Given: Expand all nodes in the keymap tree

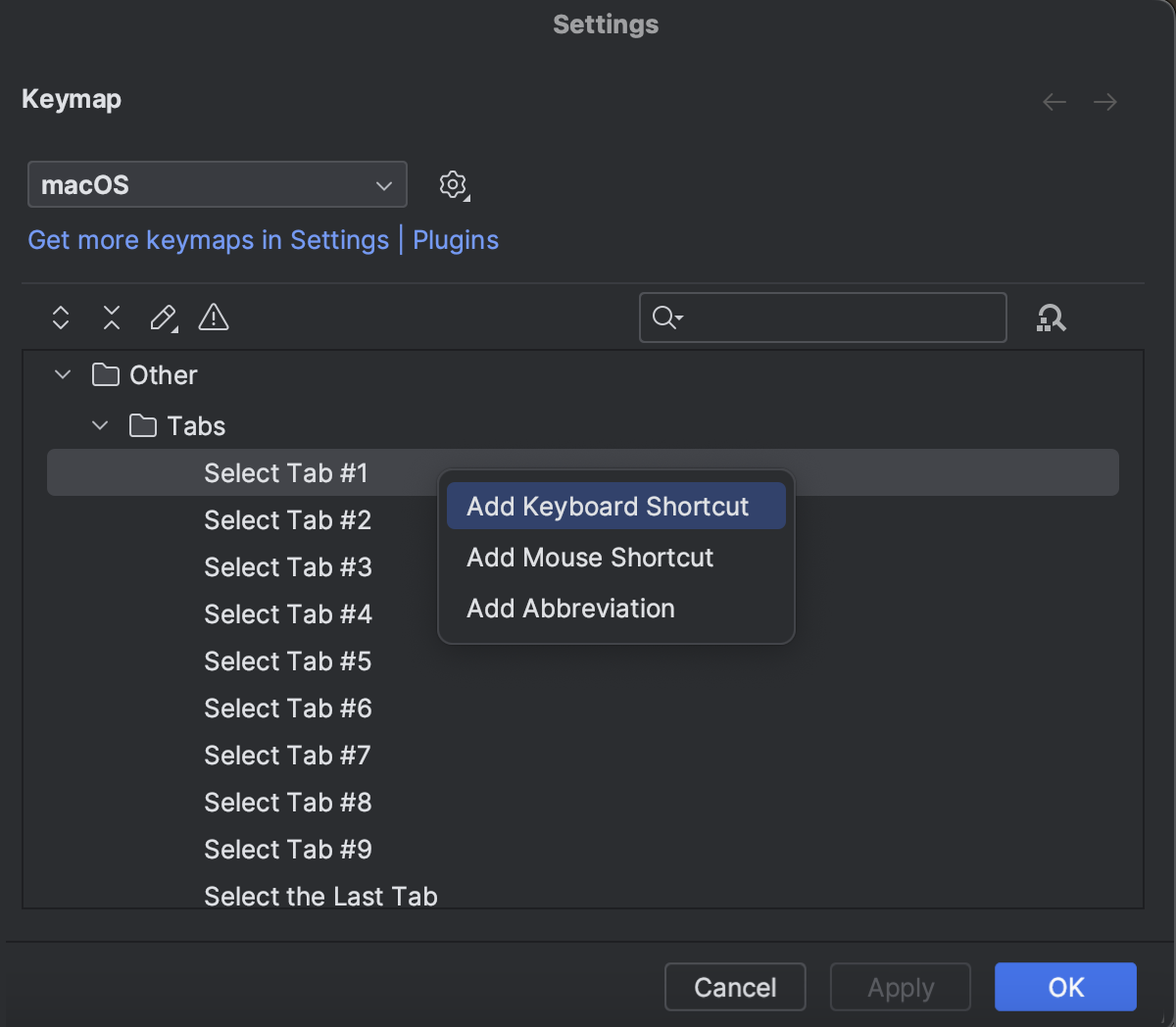Looking at the screenshot, I should click(60, 318).
